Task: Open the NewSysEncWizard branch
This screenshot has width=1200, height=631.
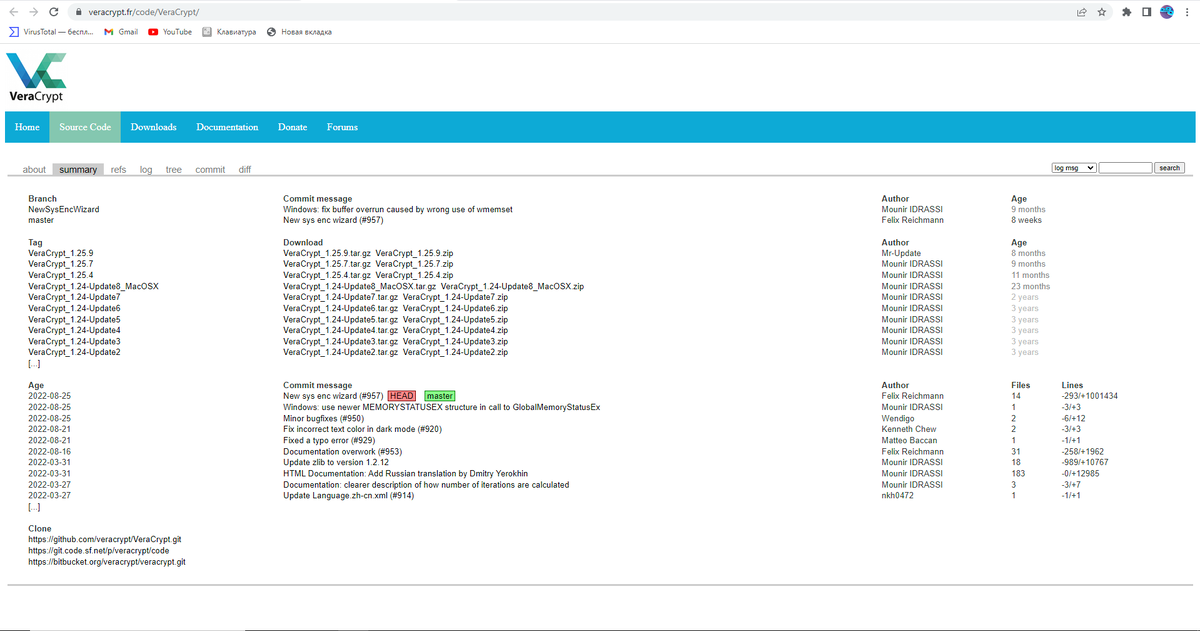Action: pyautogui.click(x=64, y=210)
